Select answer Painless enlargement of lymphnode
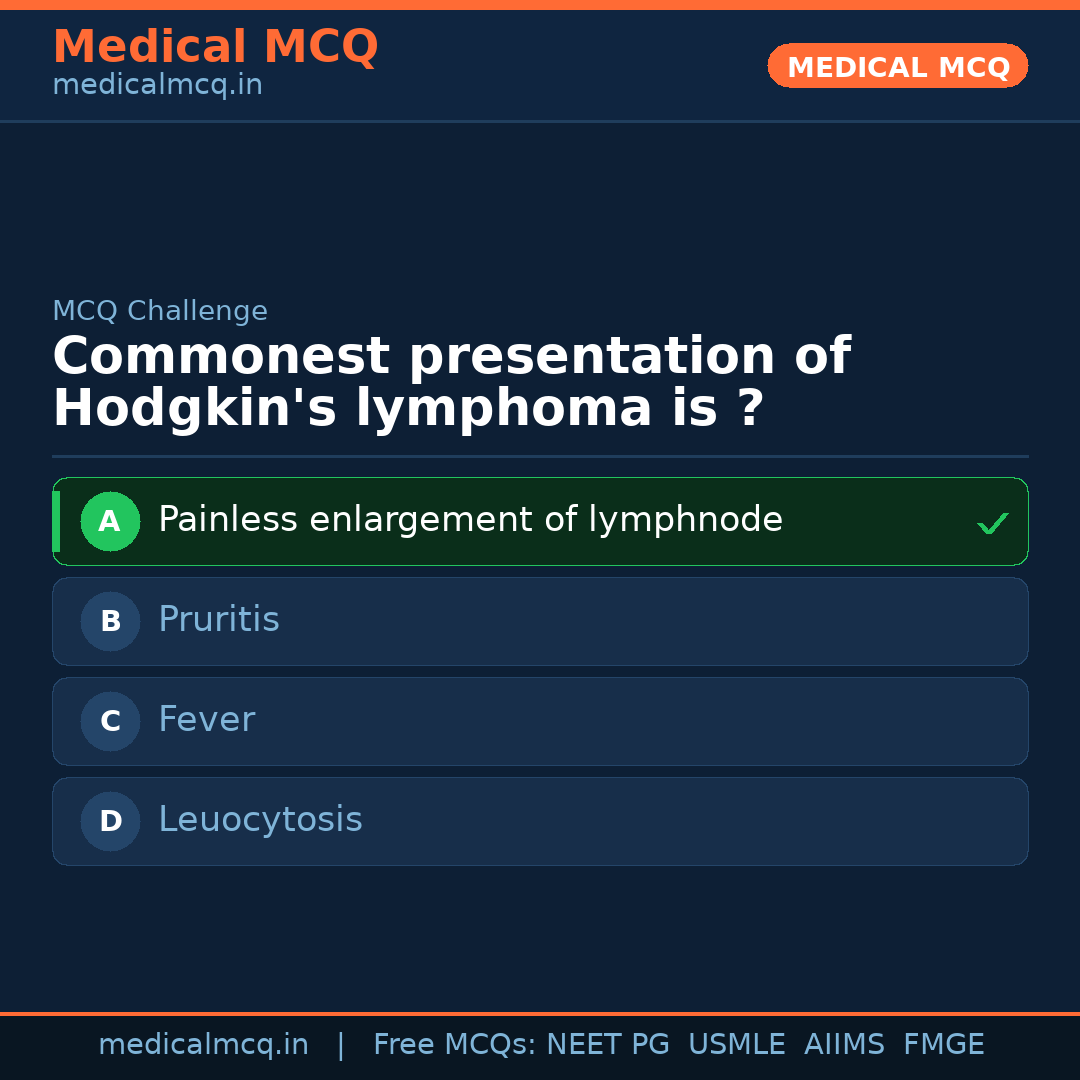 pyautogui.click(x=470, y=520)
